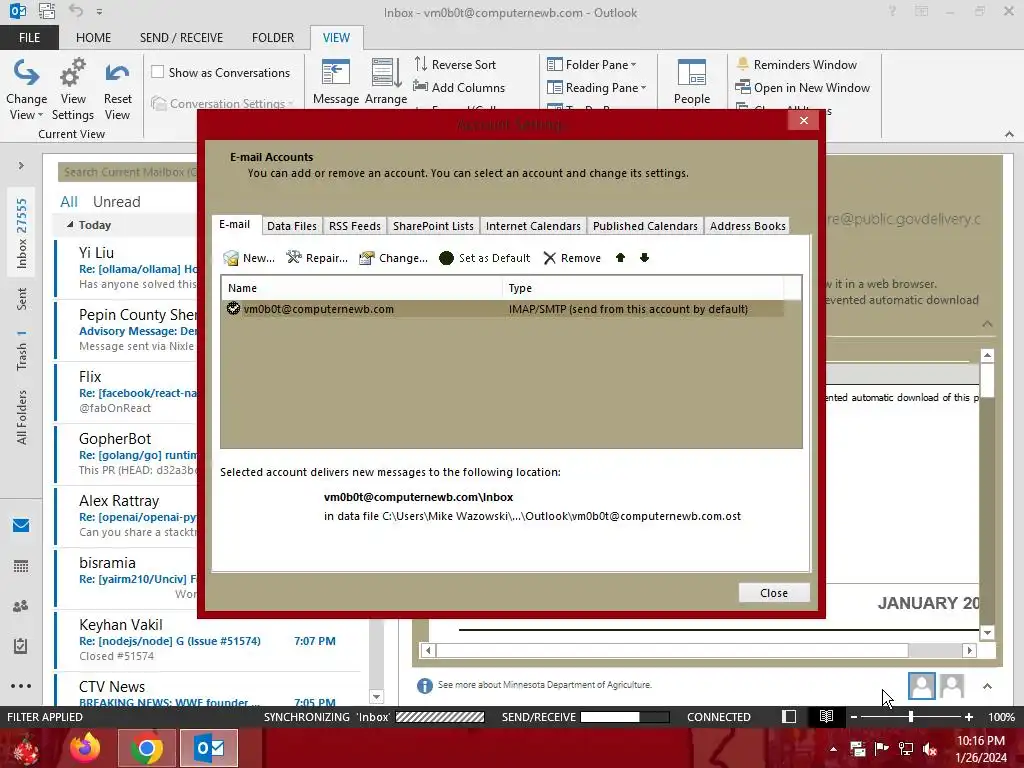Click the Normal view status bar icon
This screenshot has width=1024, height=768.
(x=789, y=716)
